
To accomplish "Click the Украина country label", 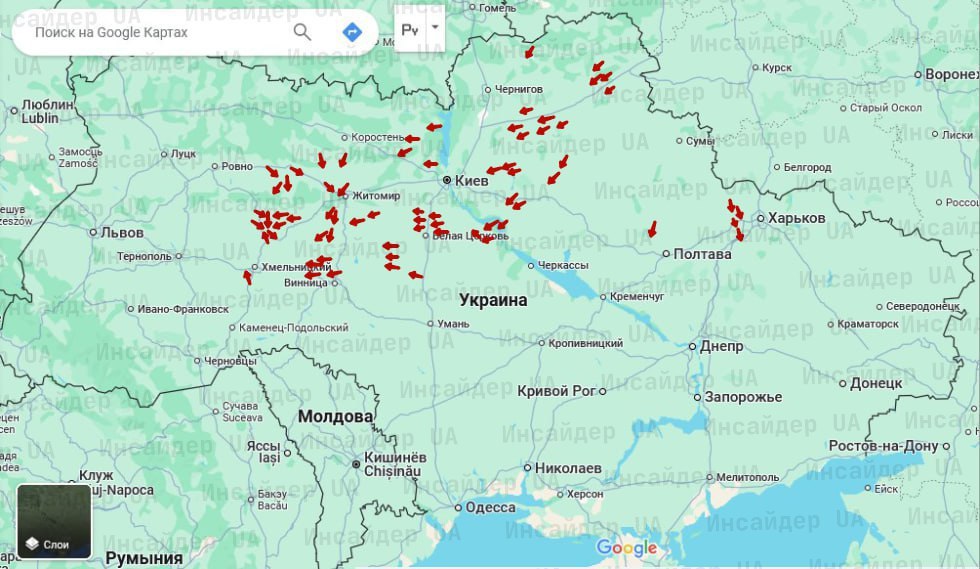I will click(x=493, y=300).
